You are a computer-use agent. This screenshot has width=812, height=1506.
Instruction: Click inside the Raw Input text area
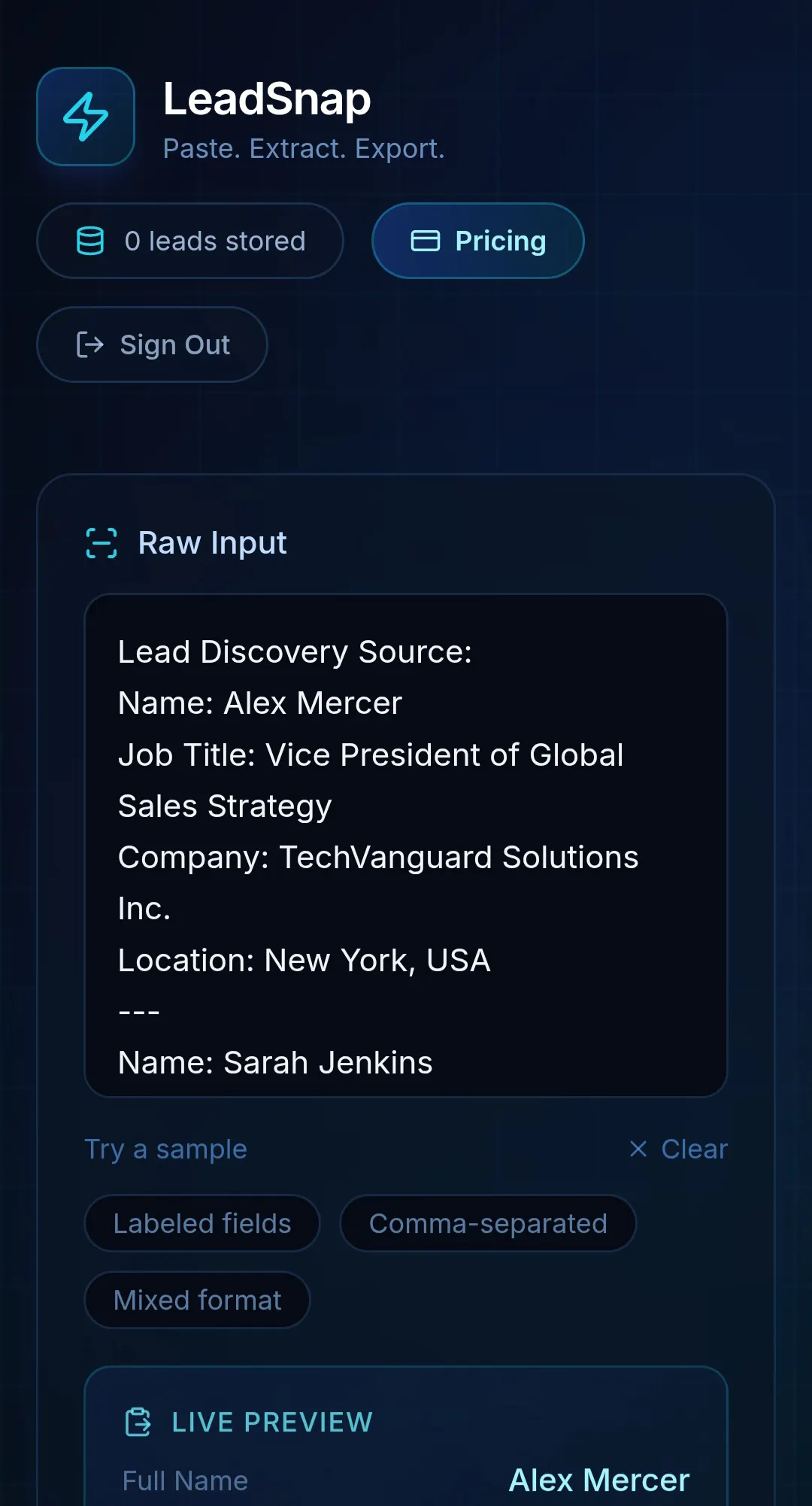(406, 846)
